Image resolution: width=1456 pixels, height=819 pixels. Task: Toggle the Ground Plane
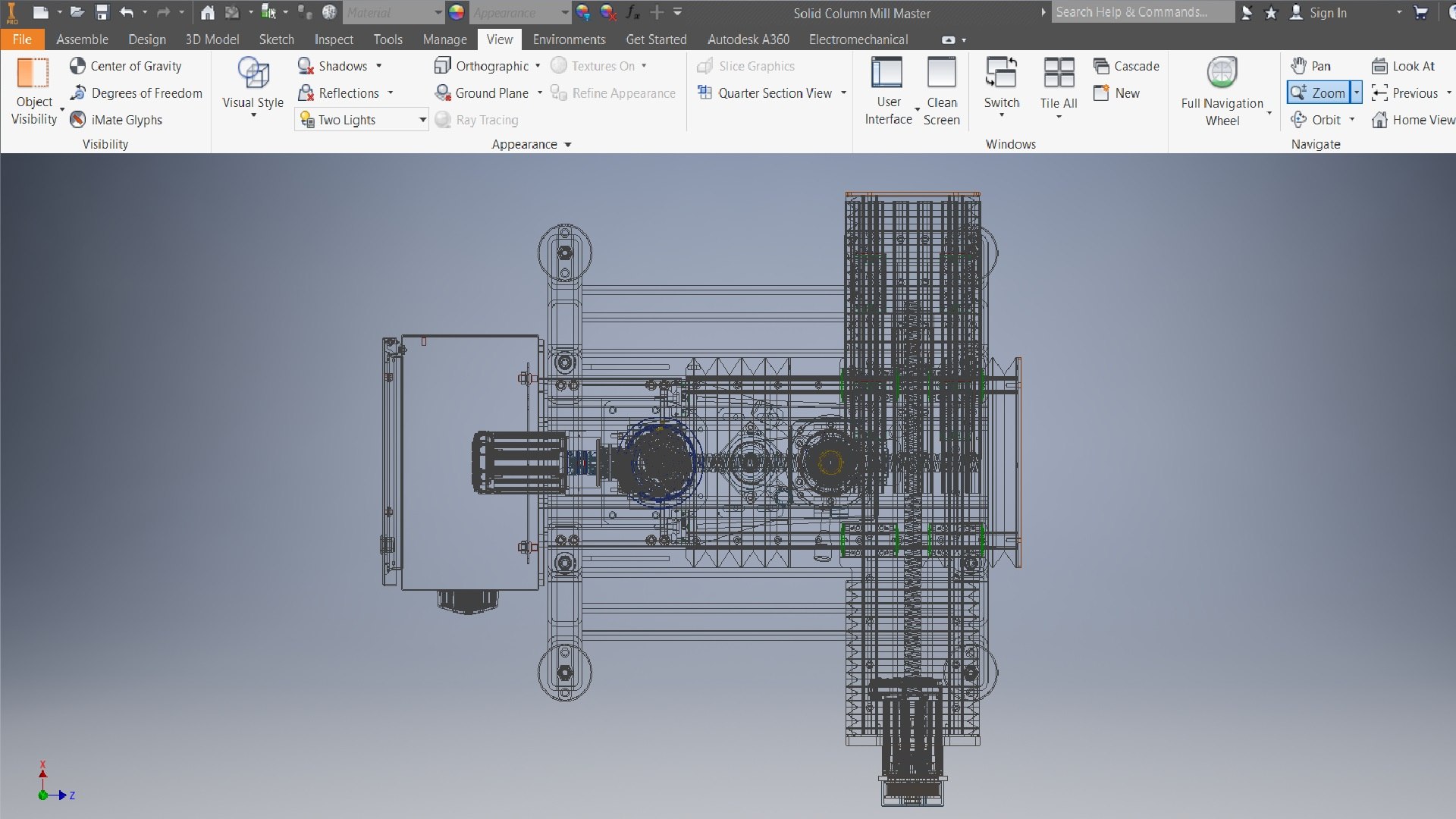pyautogui.click(x=482, y=93)
